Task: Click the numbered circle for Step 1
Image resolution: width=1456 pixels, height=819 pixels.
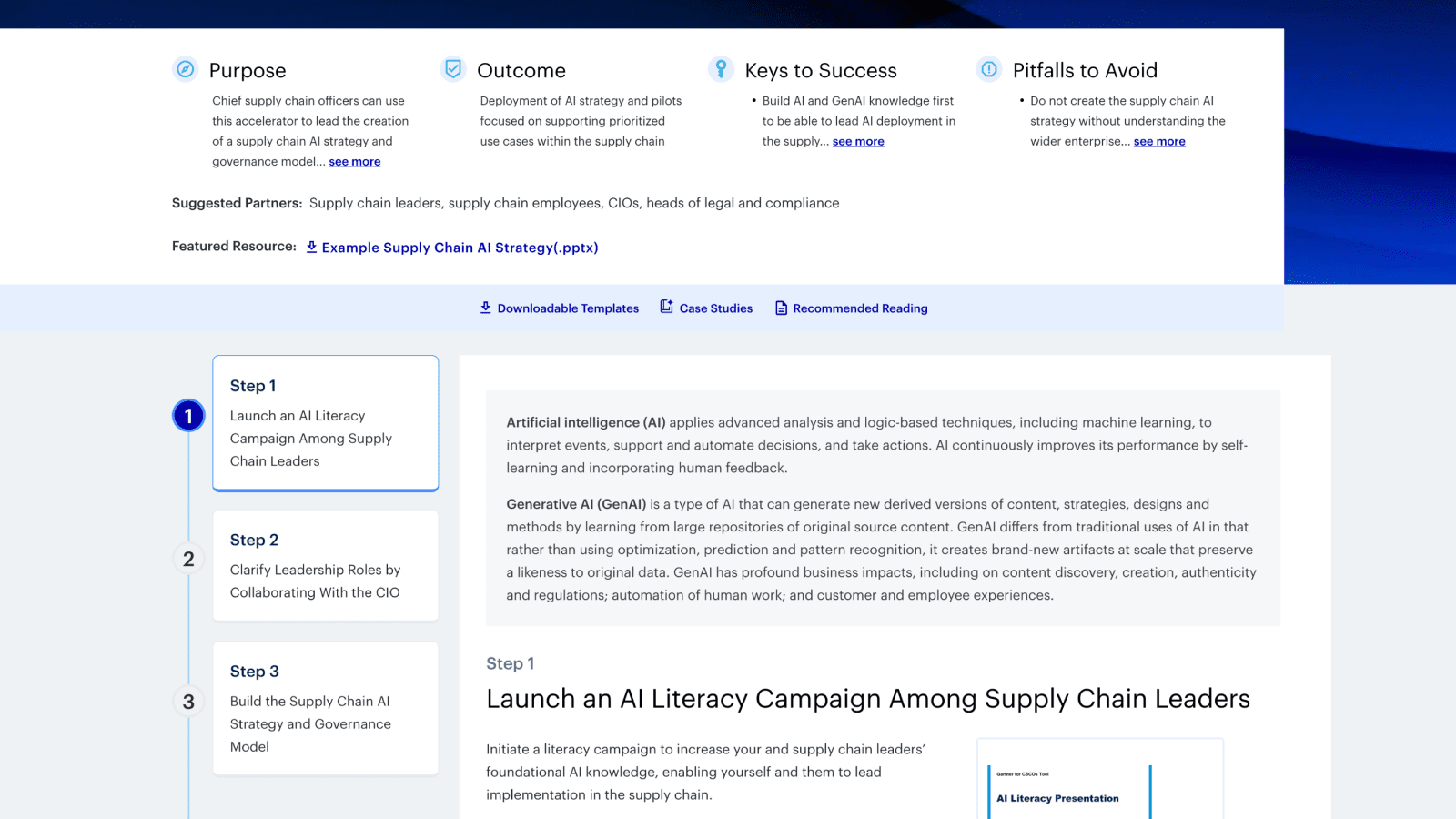Action: pyautogui.click(x=188, y=415)
